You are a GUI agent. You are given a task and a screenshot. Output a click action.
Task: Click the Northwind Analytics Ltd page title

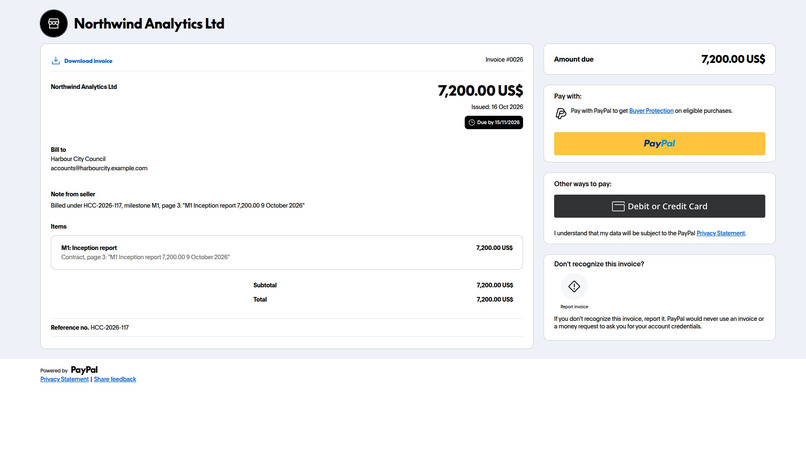pos(149,24)
